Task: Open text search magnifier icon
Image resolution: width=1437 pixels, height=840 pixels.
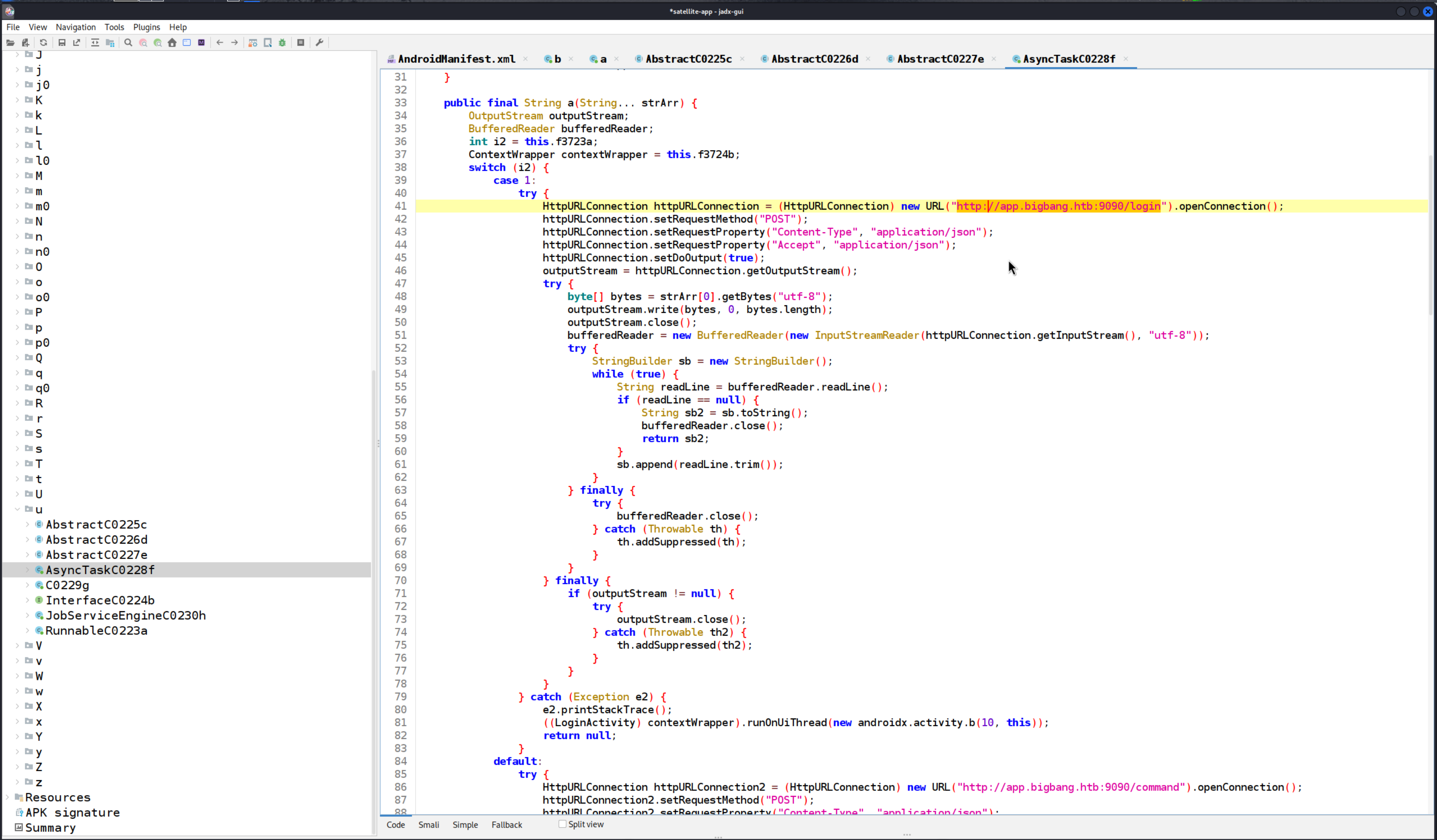Action: [x=128, y=43]
